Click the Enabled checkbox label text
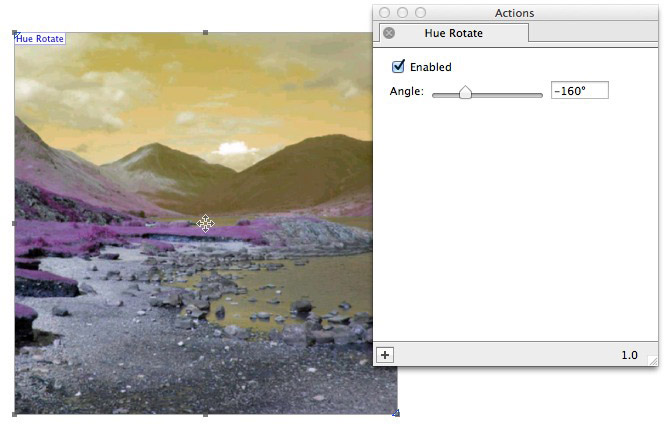The height and width of the screenshot is (424, 664). pos(431,67)
